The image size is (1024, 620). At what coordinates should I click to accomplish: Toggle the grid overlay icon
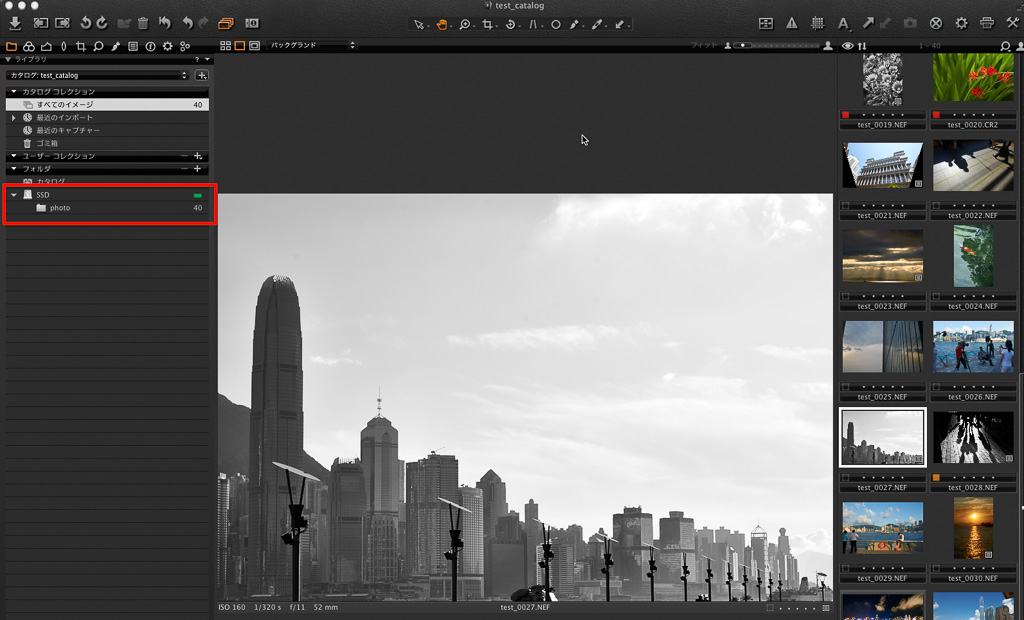click(x=817, y=23)
